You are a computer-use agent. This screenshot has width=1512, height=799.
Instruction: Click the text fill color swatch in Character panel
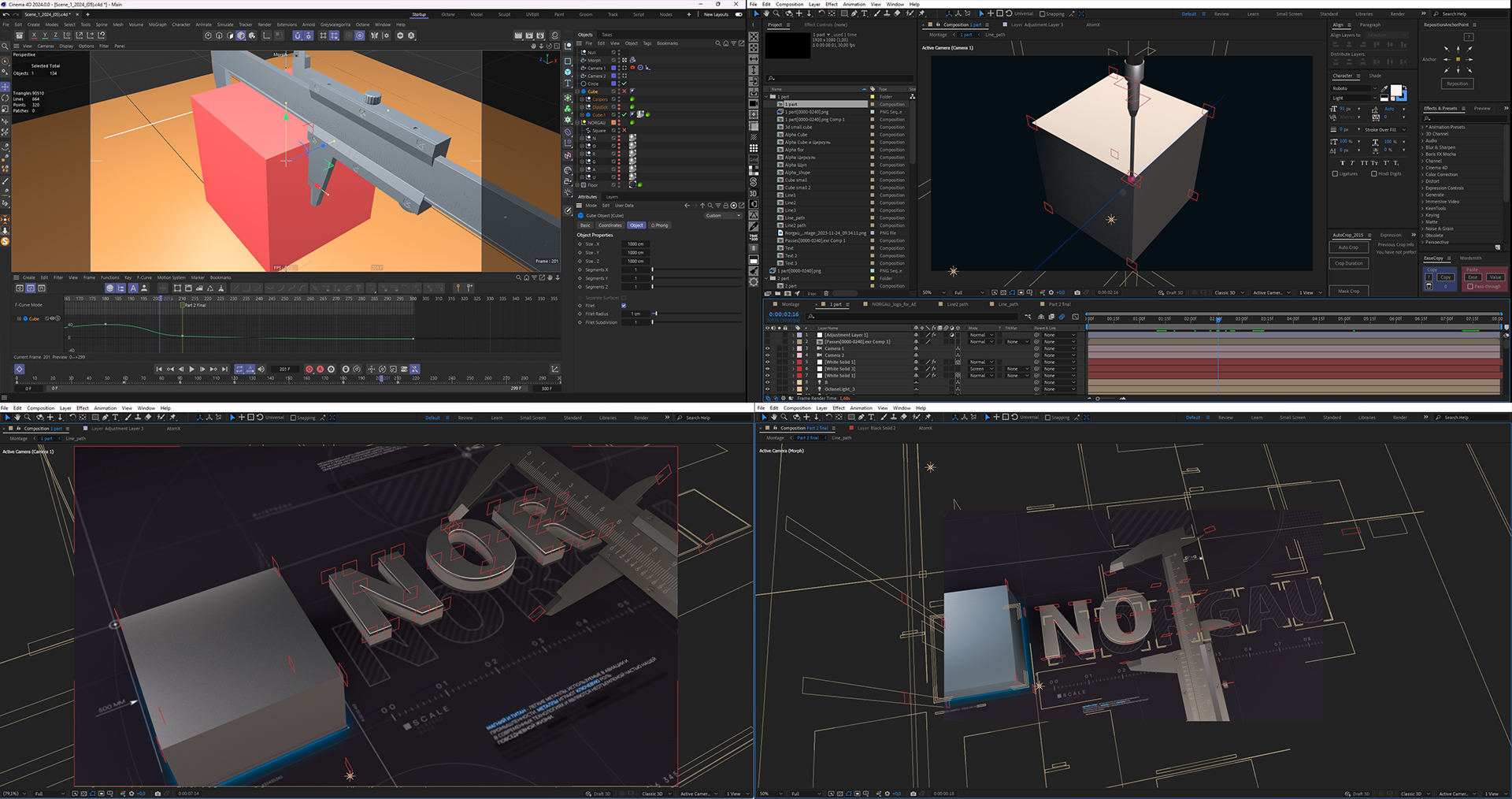click(1395, 91)
